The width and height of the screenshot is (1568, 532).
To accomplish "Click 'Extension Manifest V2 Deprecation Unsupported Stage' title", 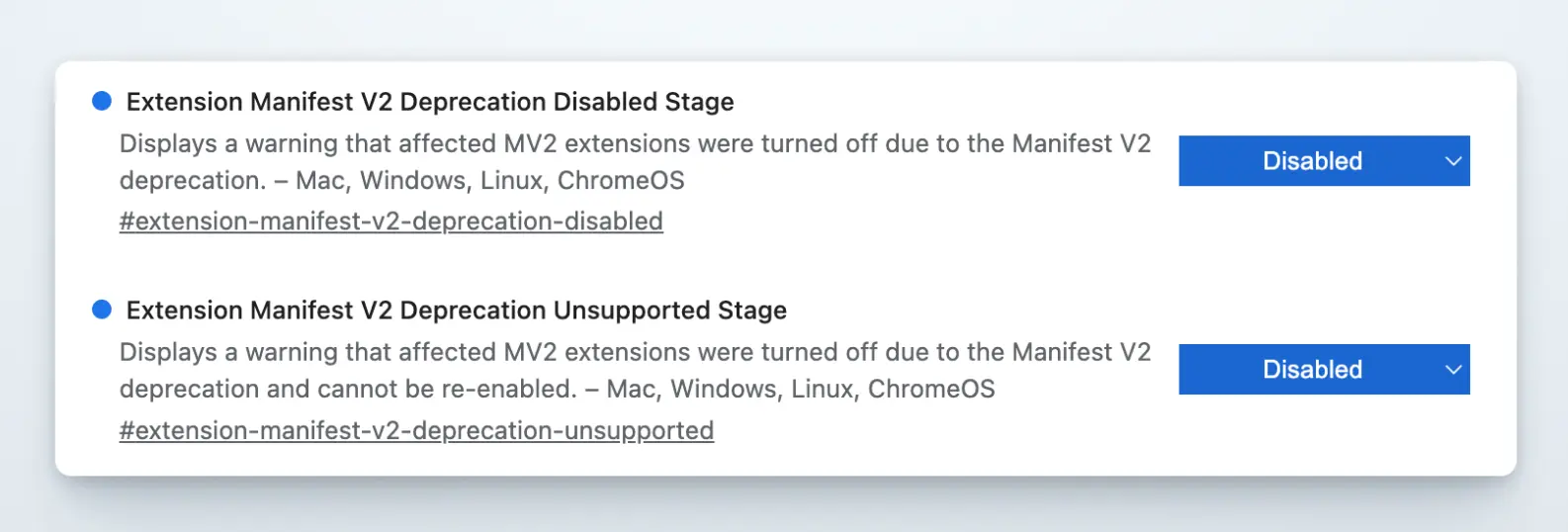I will click(456, 310).
